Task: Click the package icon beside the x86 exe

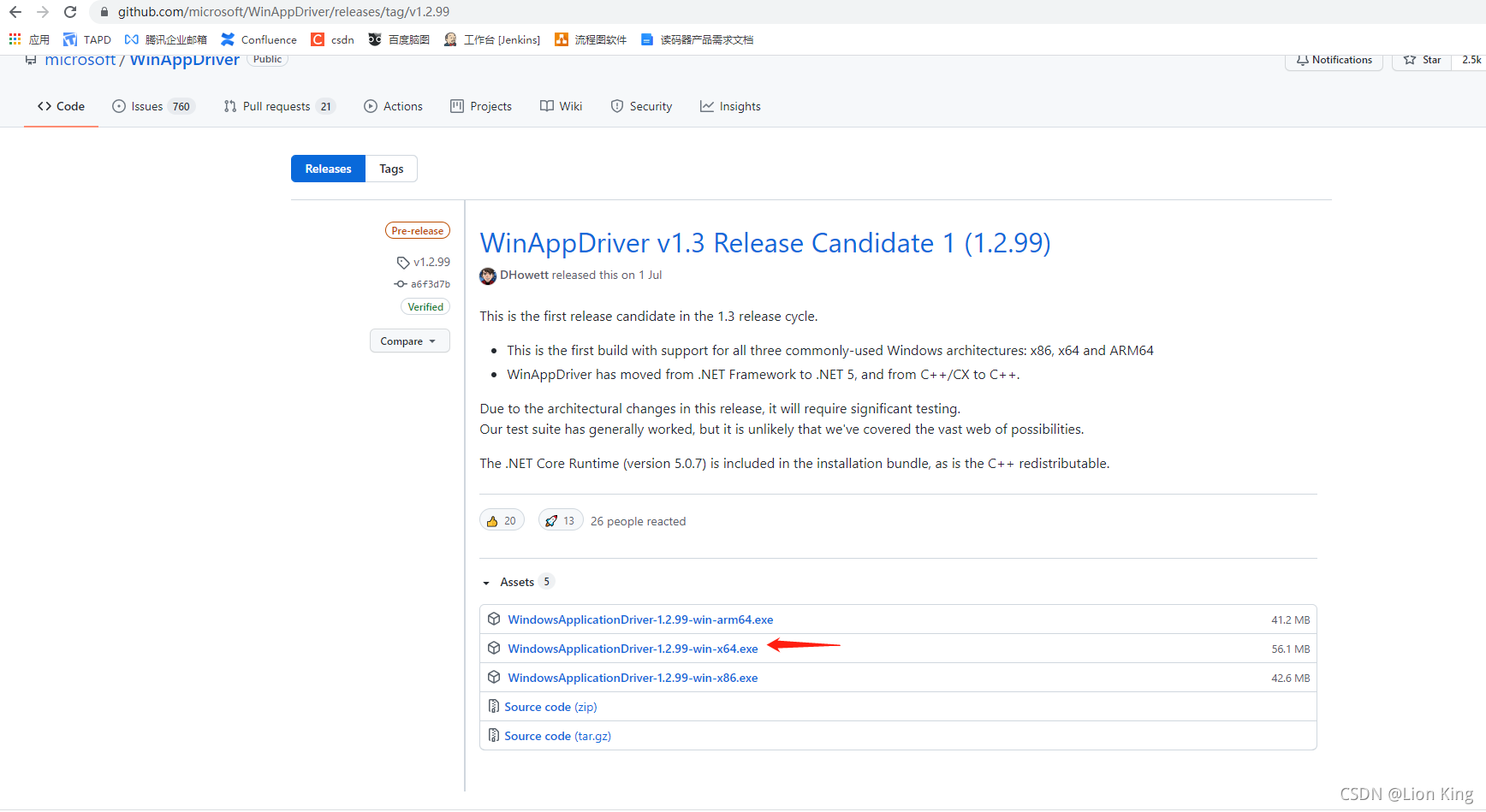Action: [494, 677]
